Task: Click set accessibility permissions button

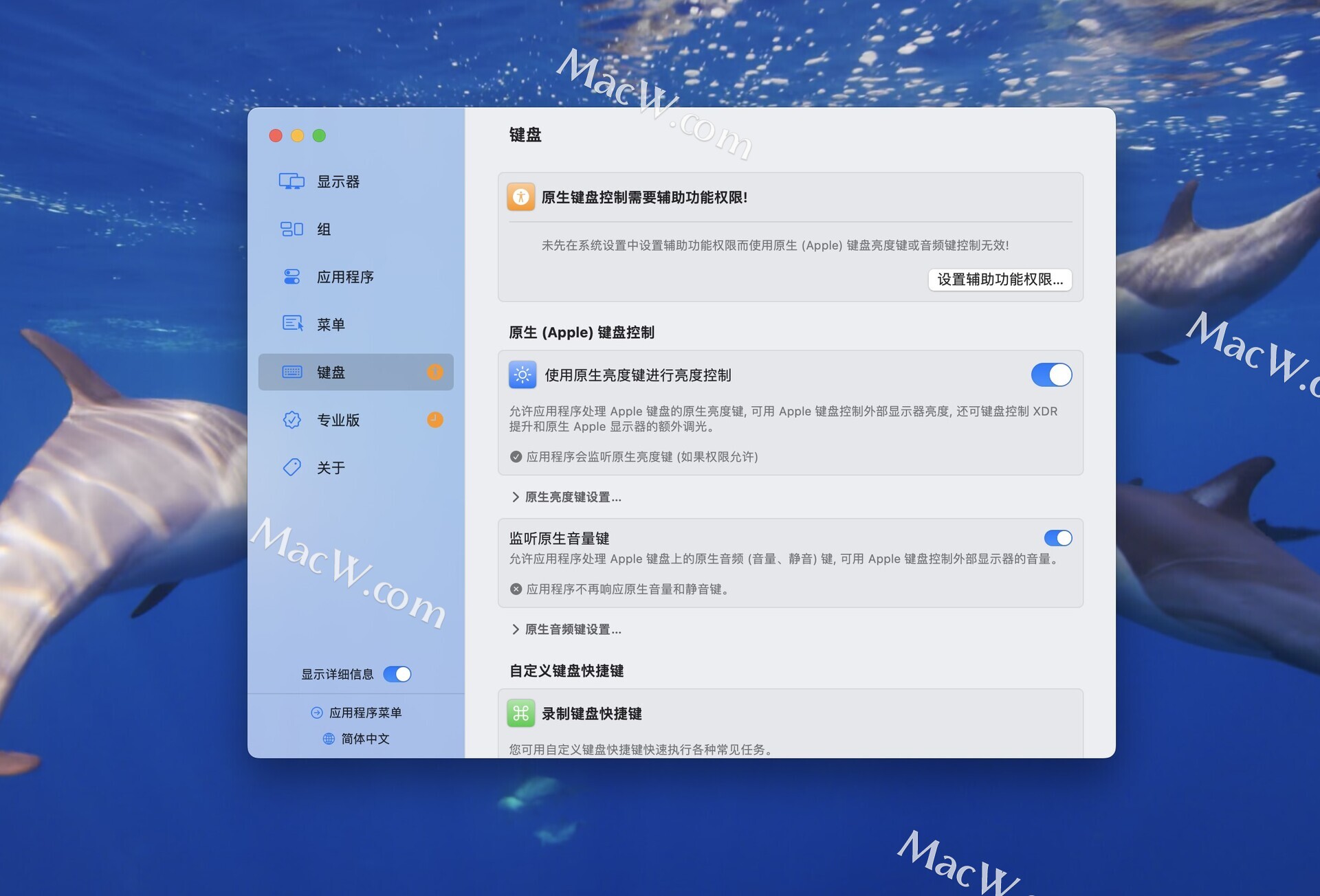Action: (x=999, y=280)
